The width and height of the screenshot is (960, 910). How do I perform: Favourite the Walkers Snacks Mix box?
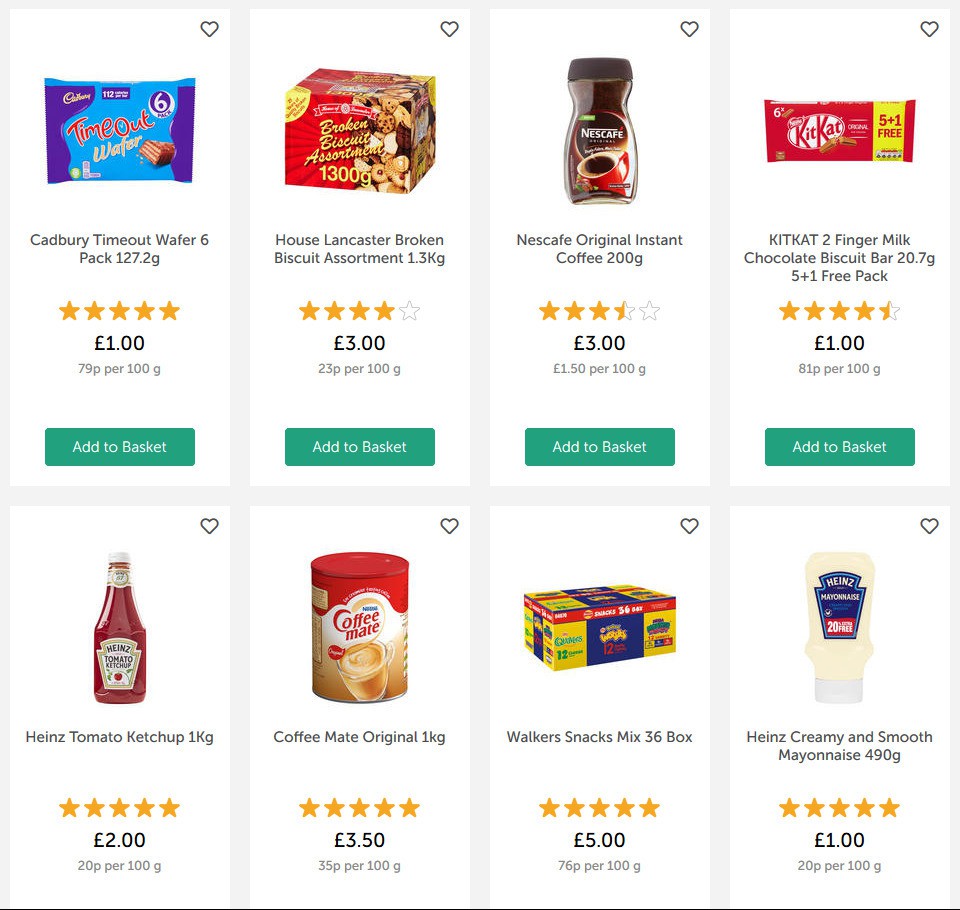tap(690, 525)
